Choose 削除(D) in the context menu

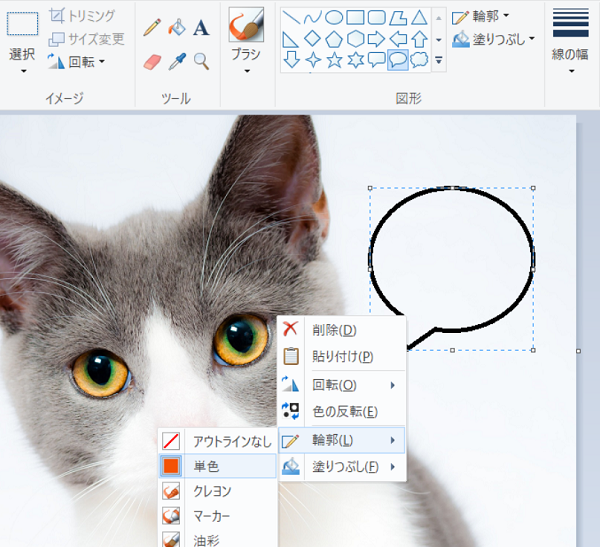click(342, 330)
